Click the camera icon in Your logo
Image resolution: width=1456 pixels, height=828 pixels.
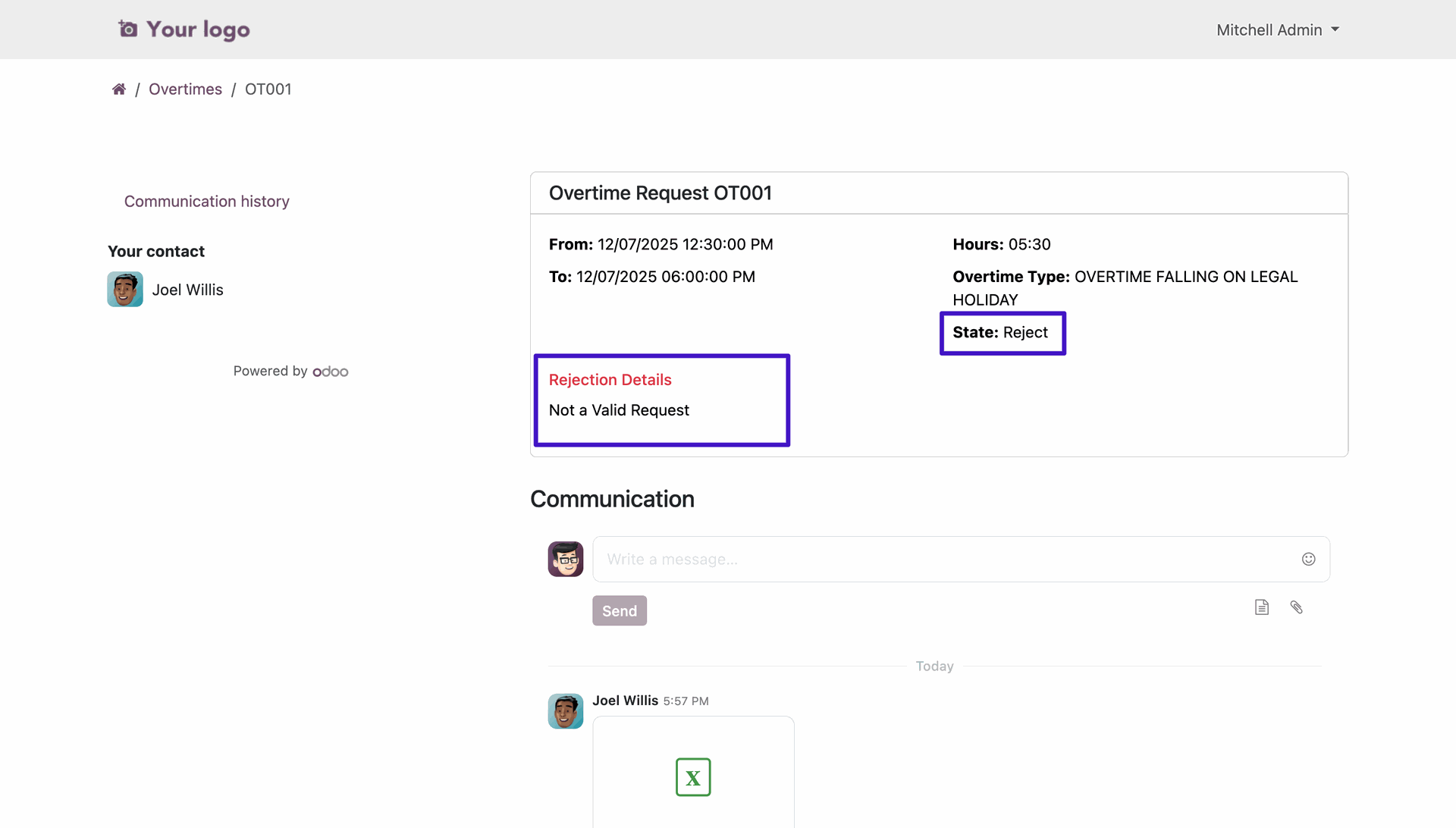pyautogui.click(x=128, y=30)
